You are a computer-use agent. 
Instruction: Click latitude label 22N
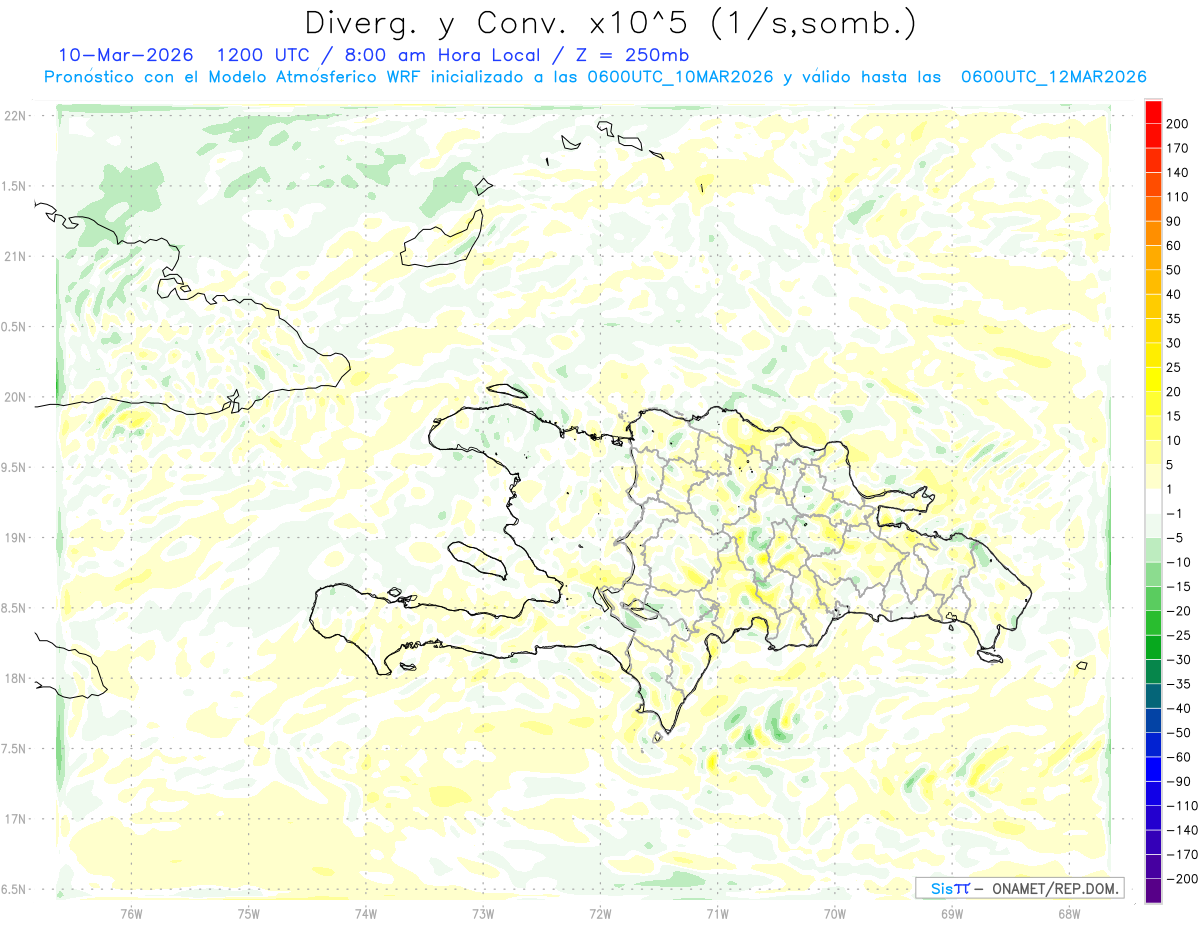click(15, 116)
